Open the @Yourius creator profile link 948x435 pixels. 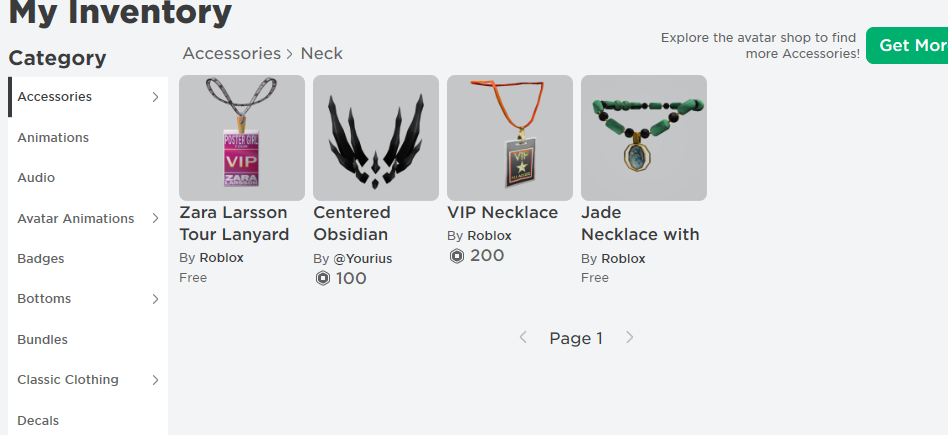tap(362, 259)
